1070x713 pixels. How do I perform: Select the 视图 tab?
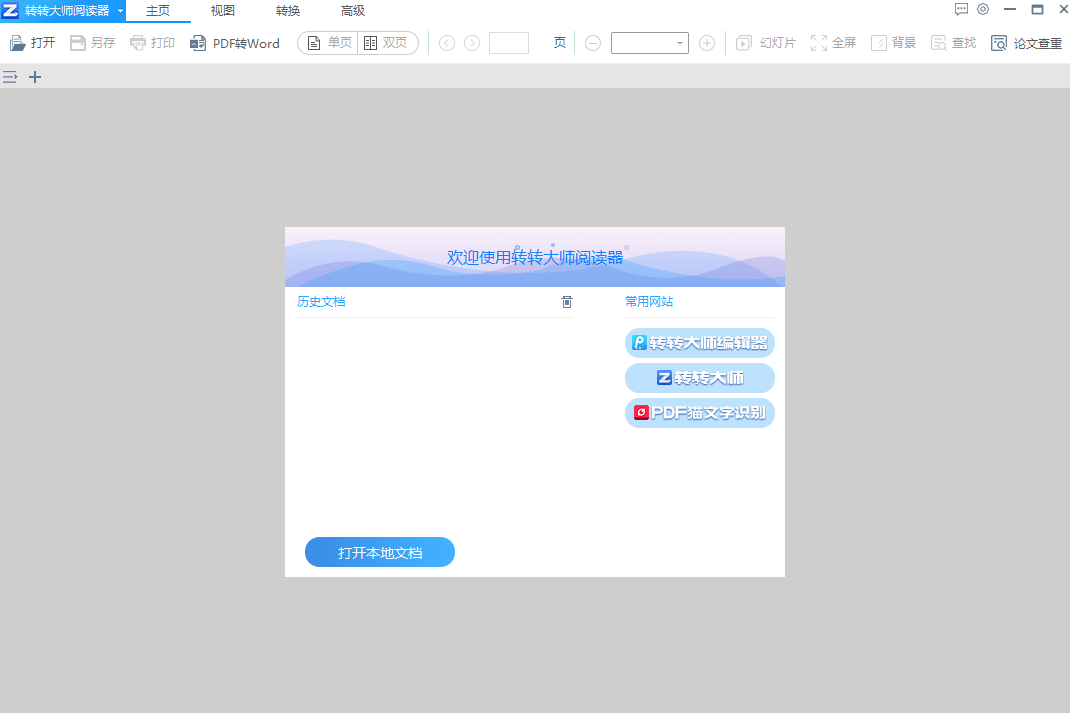coord(222,11)
